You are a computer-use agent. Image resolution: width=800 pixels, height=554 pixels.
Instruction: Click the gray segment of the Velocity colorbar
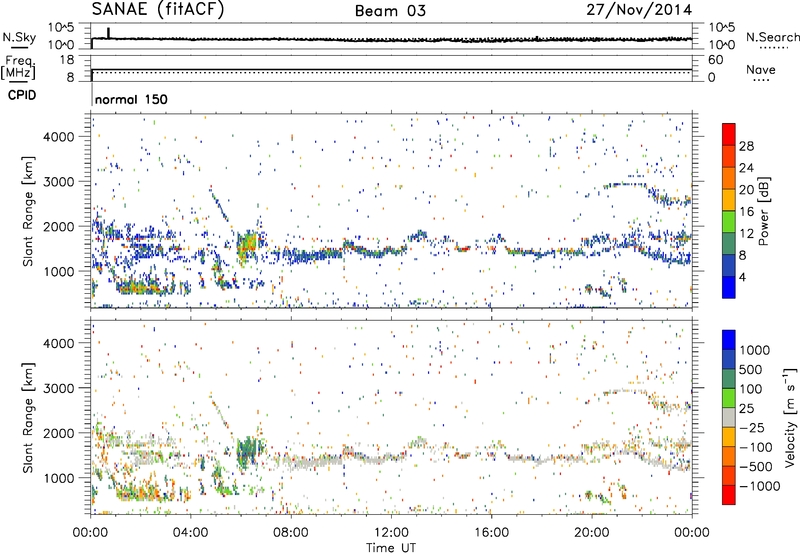tap(729, 417)
